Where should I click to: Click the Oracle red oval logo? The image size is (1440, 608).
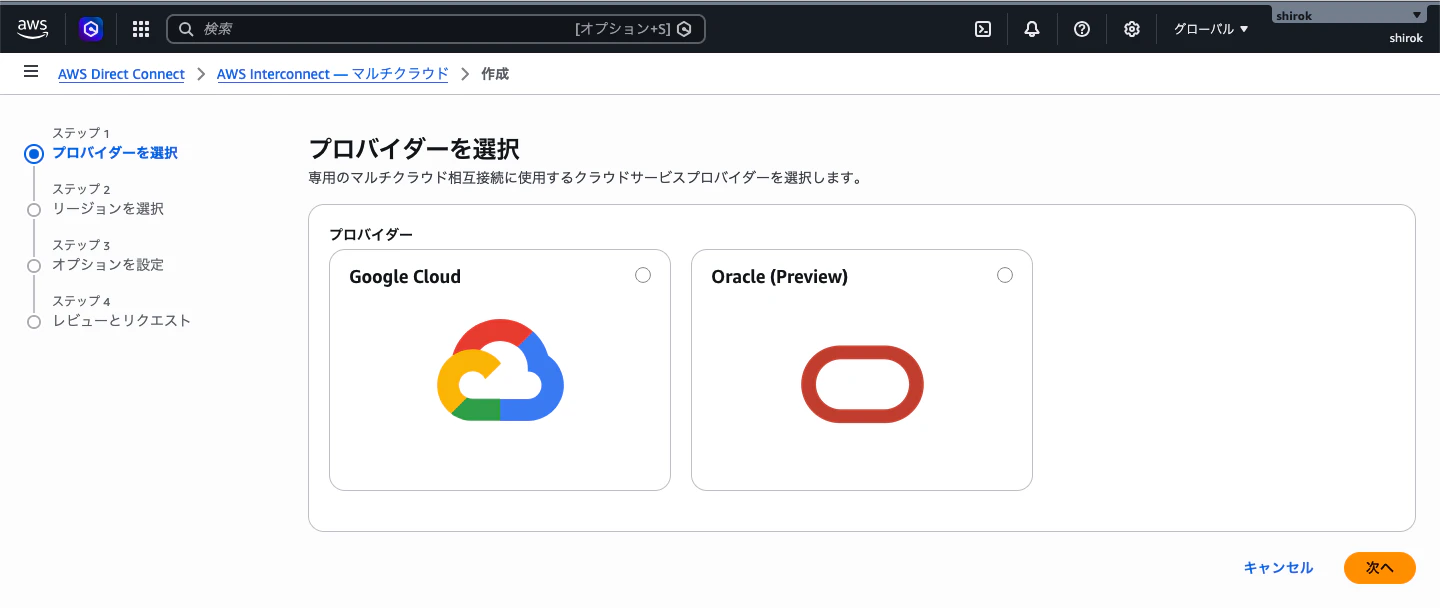click(862, 384)
